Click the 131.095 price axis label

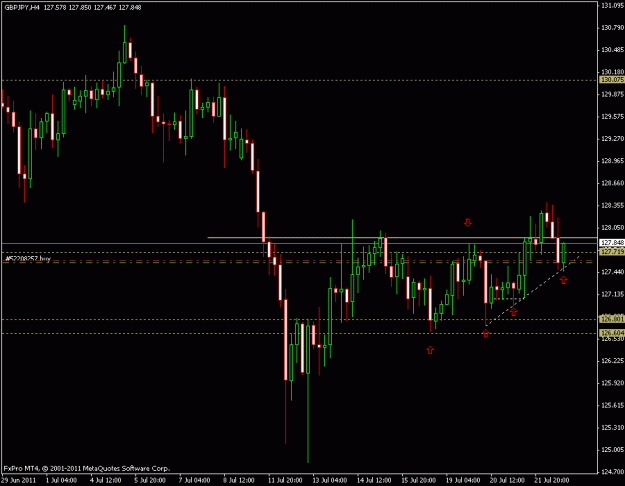tap(612, 6)
